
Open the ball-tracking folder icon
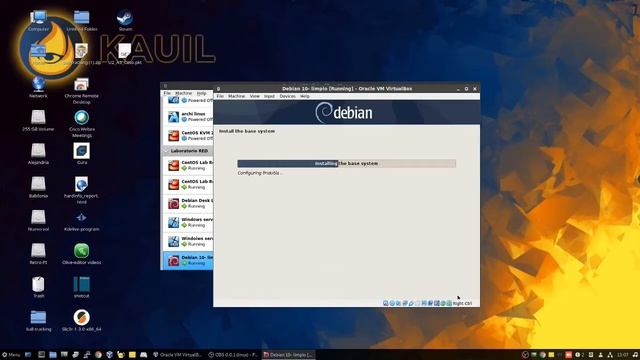(38, 321)
